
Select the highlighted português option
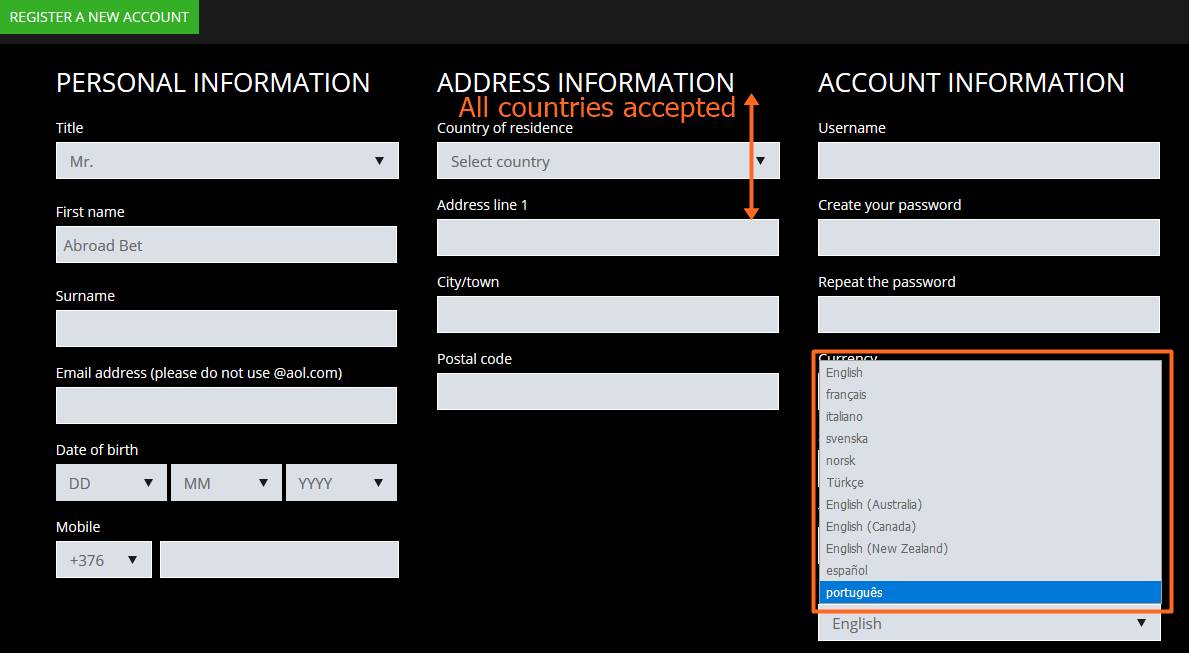pyautogui.click(x=990, y=592)
